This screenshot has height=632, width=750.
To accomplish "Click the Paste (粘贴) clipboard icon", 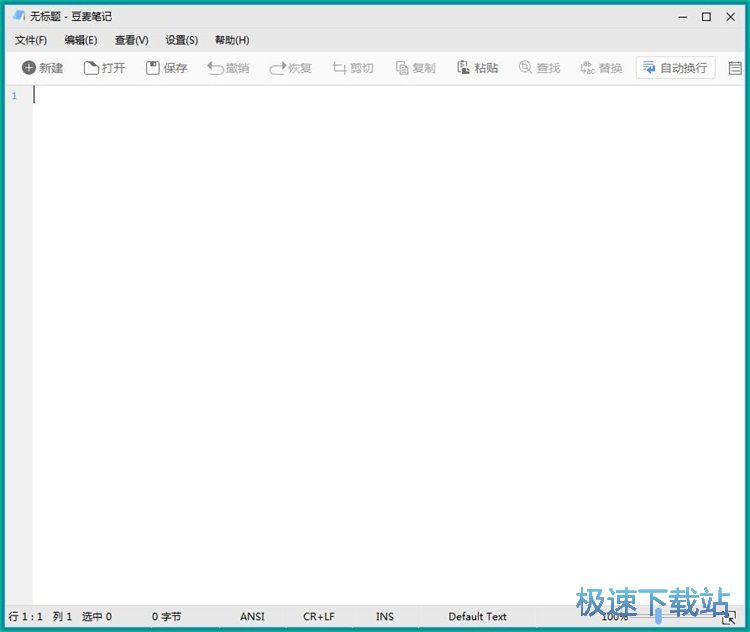I will (x=464, y=68).
